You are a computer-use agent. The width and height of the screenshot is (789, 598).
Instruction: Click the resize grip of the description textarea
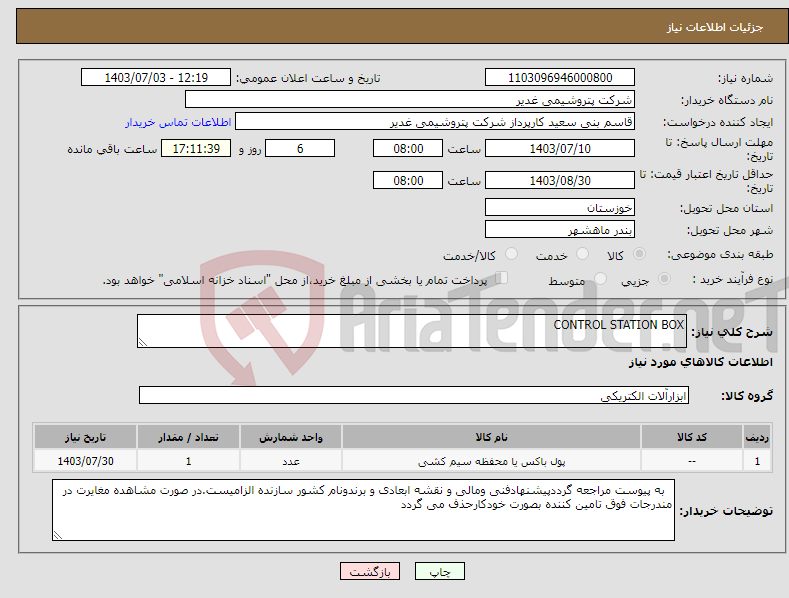143,342
